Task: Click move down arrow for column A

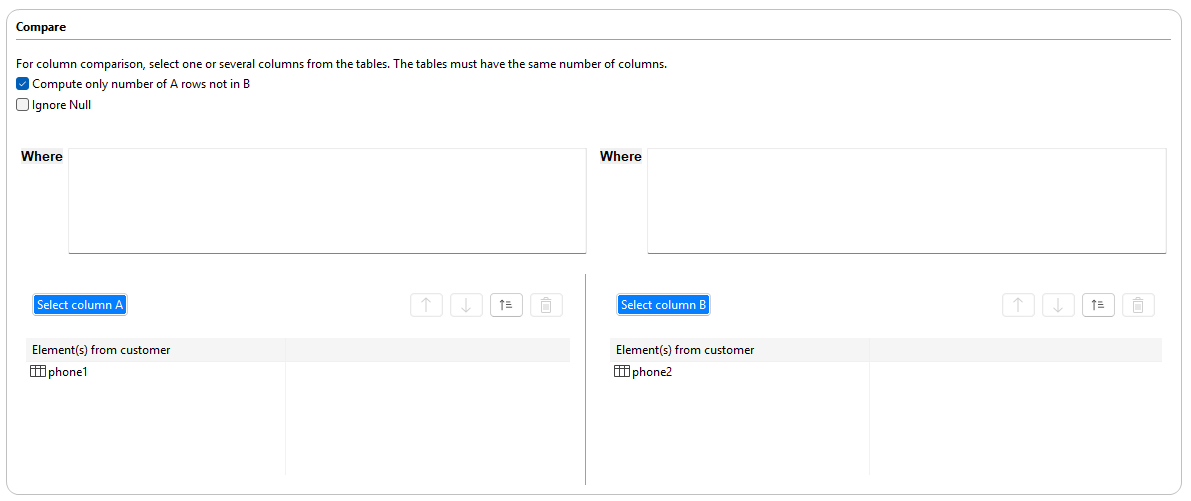Action: tap(466, 305)
